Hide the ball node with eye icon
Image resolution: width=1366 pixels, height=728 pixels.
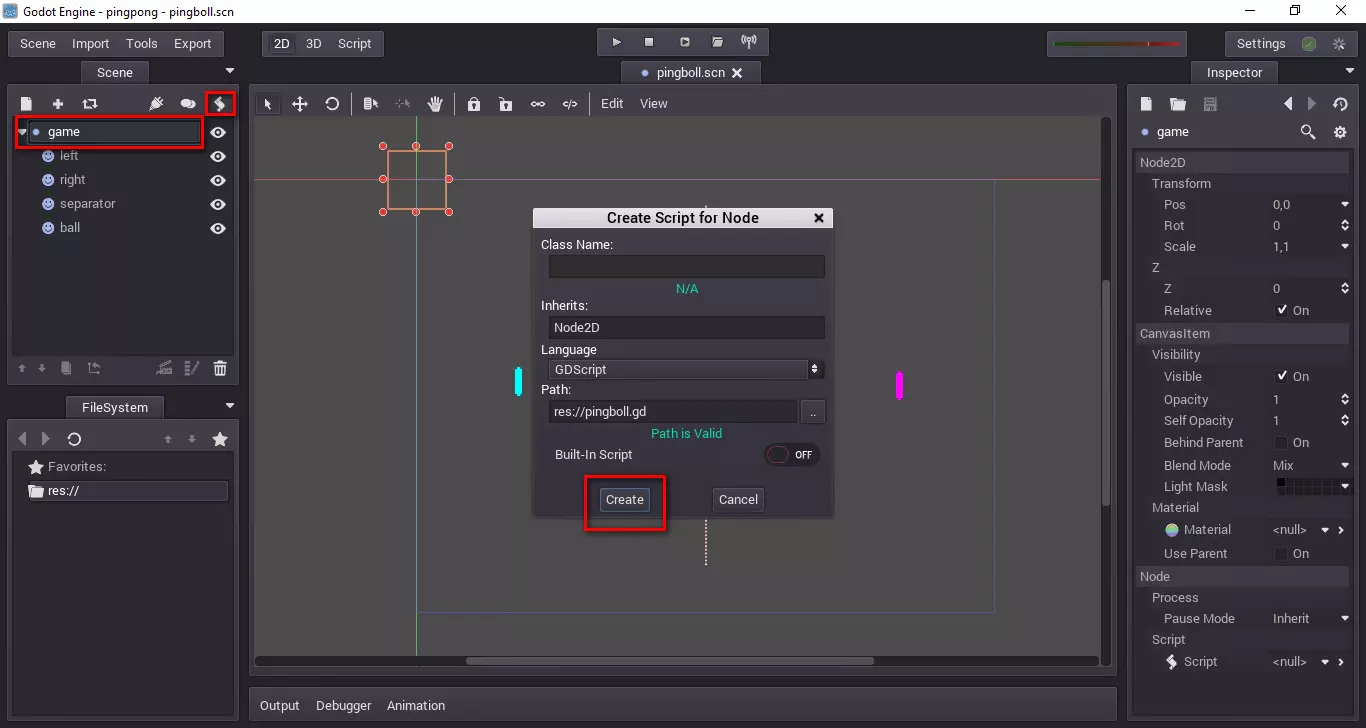pyautogui.click(x=218, y=228)
